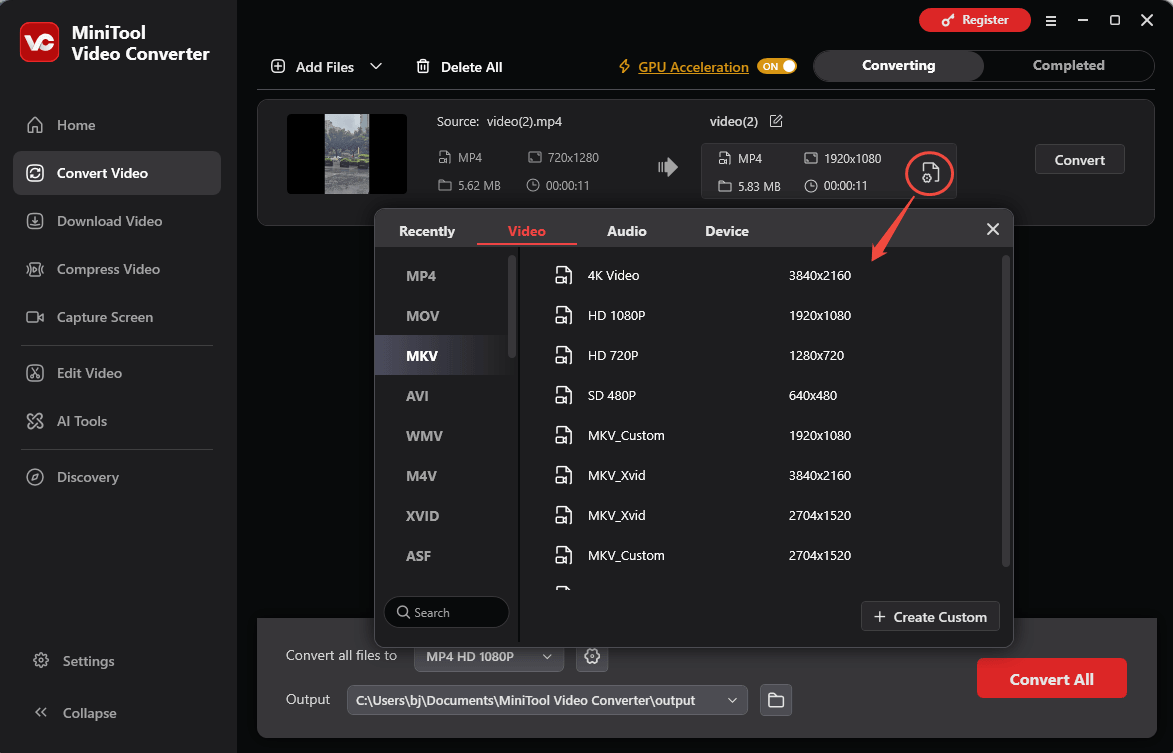Click the video(2) thumbnail
The image size is (1173, 753).
[347, 154]
